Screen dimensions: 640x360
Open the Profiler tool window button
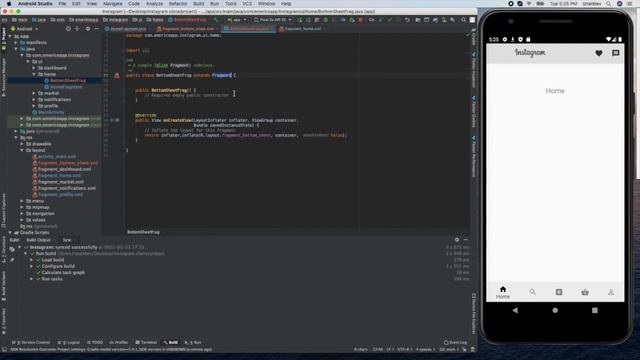point(119,342)
